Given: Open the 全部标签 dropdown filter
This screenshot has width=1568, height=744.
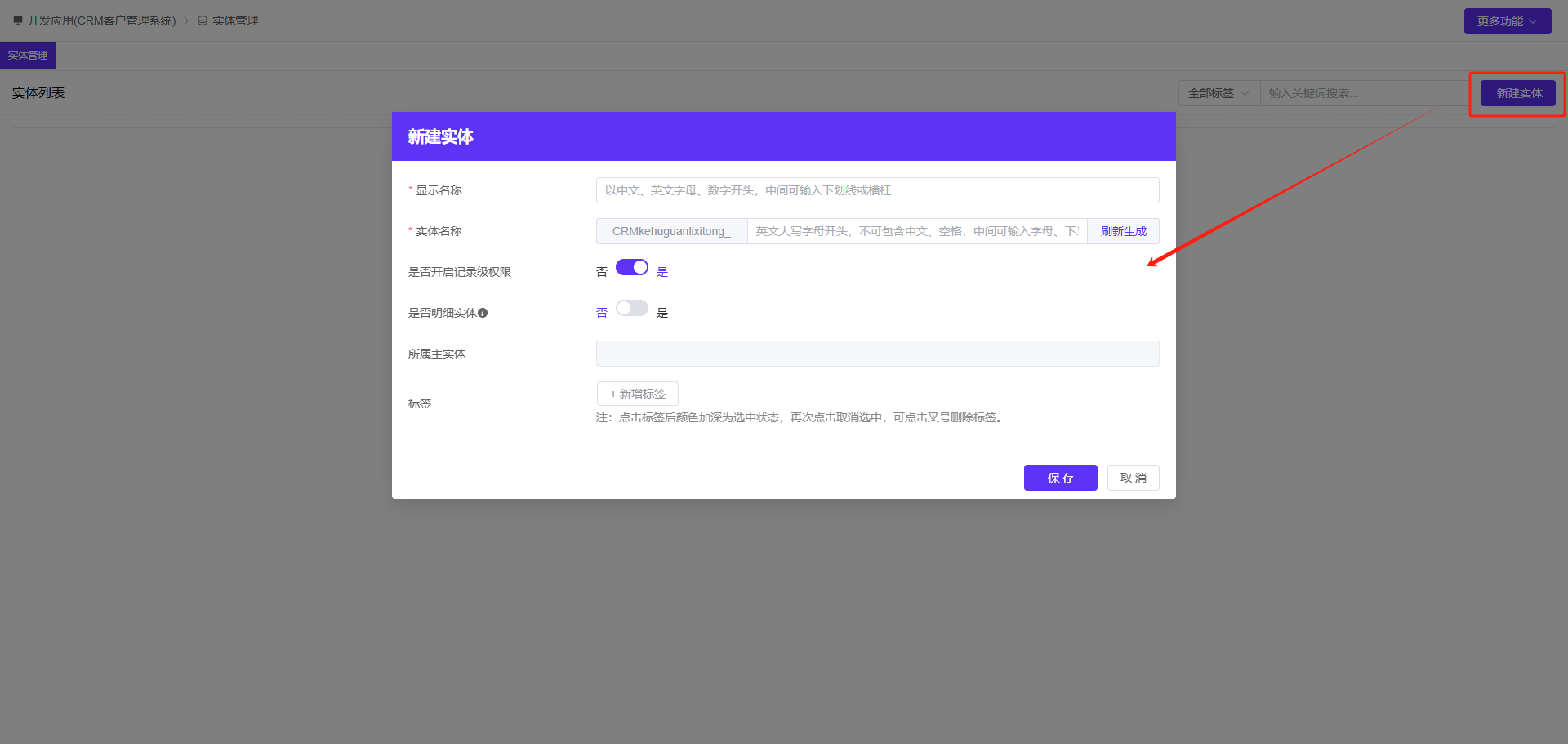Looking at the screenshot, I should click(x=1216, y=93).
